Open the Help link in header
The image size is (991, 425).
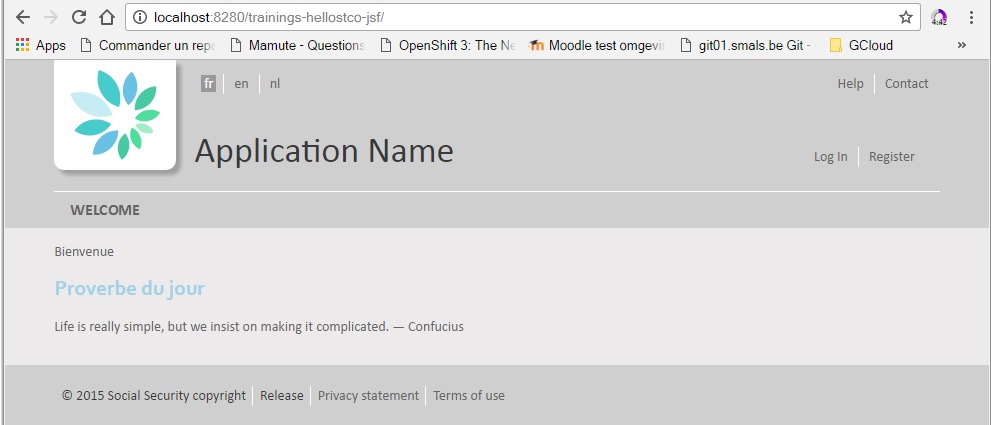[x=850, y=84]
